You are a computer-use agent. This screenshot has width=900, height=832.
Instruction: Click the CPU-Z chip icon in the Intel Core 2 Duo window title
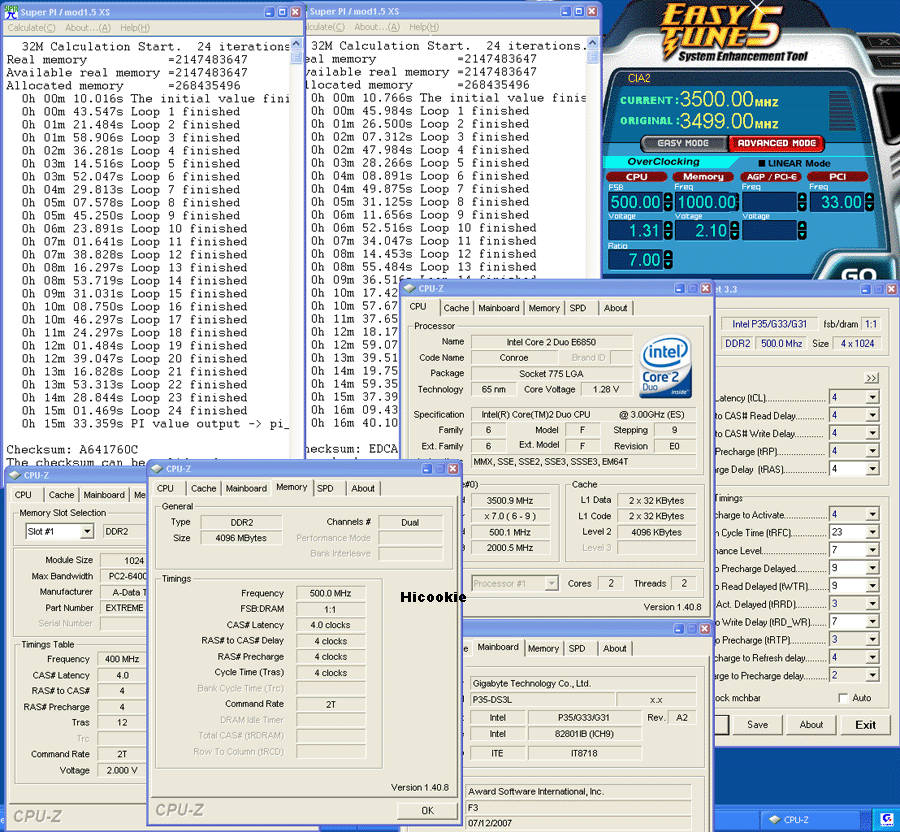(x=410, y=288)
